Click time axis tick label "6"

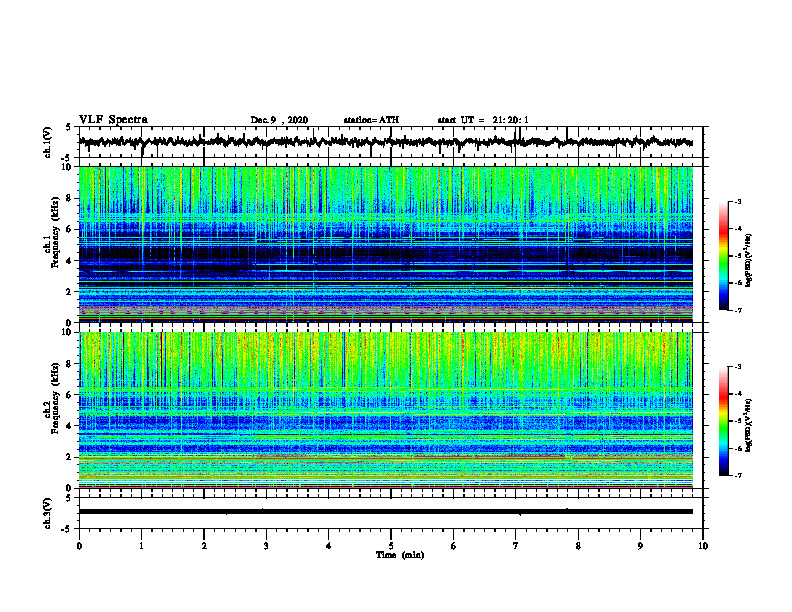click(x=454, y=546)
